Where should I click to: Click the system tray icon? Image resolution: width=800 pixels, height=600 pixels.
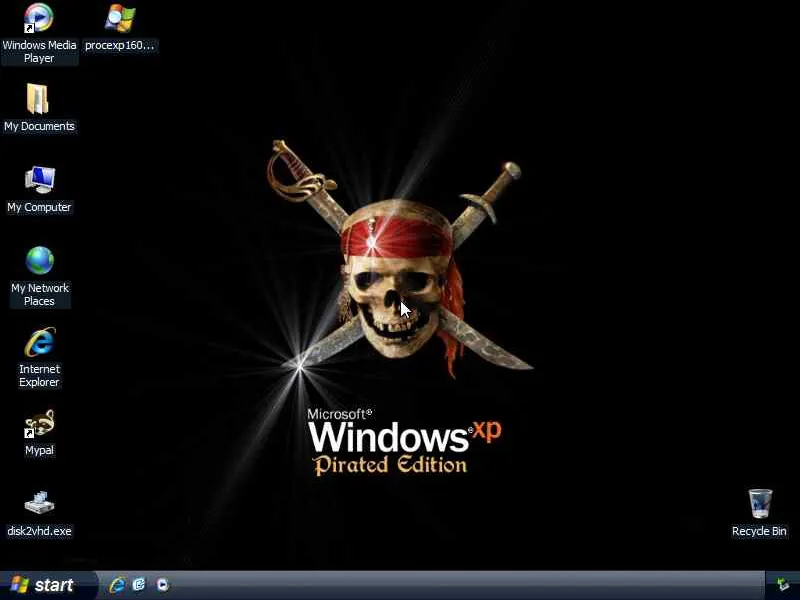click(x=782, y=585)
